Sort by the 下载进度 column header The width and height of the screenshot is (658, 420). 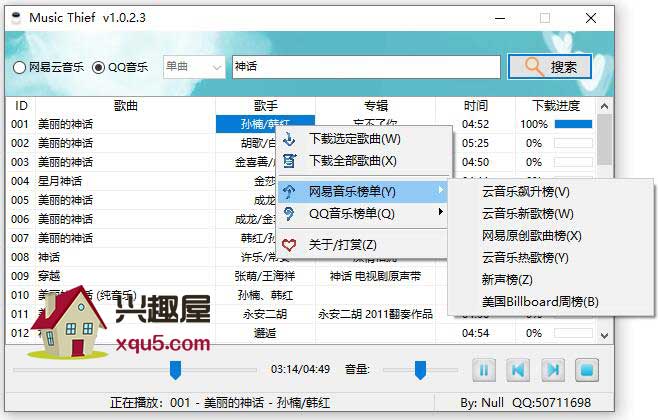(x=556, y=106)
